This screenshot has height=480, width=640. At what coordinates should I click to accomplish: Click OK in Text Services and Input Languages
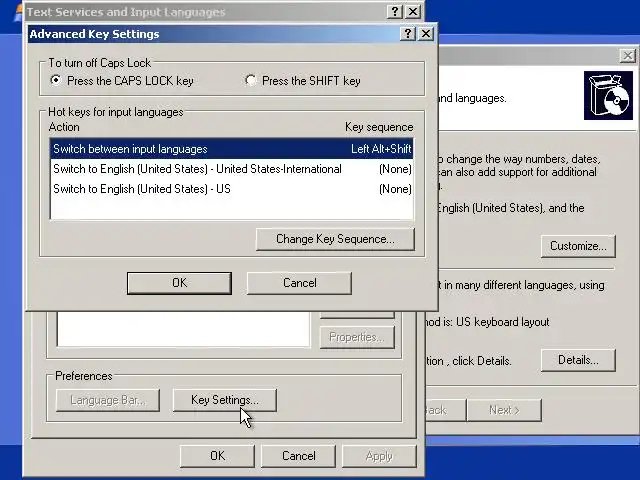coord(217,456)
